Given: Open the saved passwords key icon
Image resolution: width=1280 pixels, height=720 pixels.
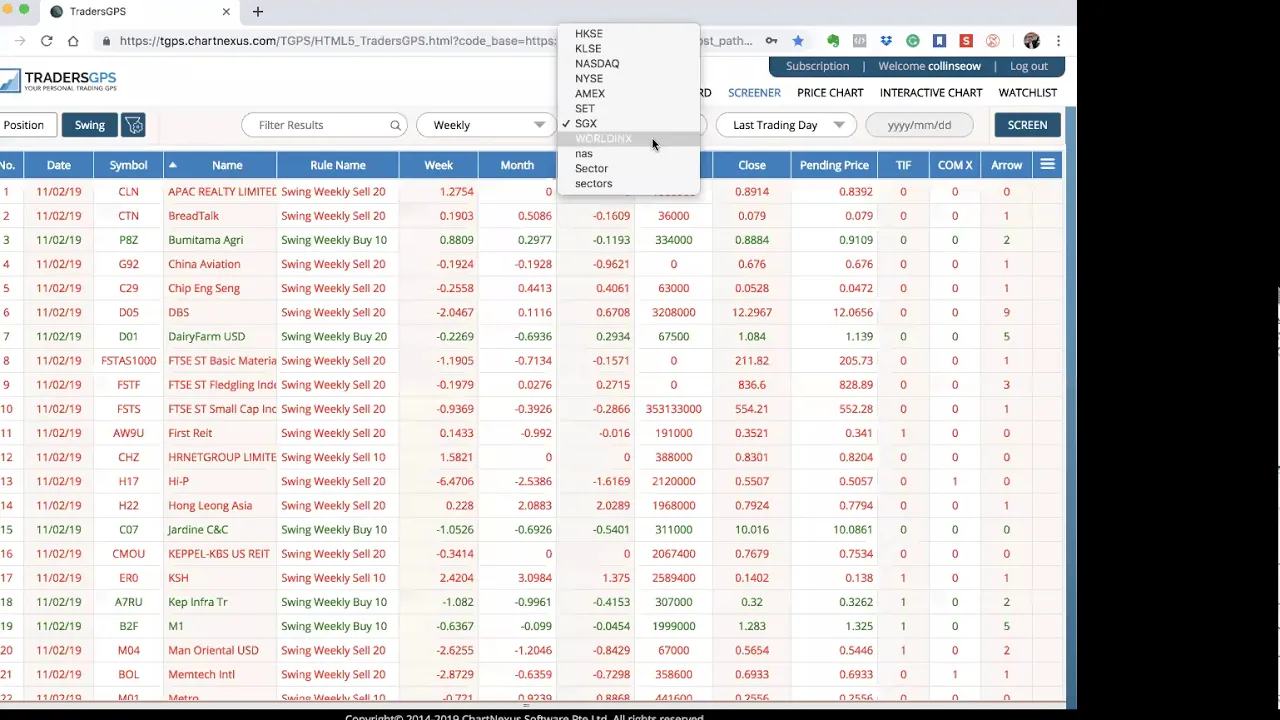Looking at the screenshot, I should (x=771, y=41).
